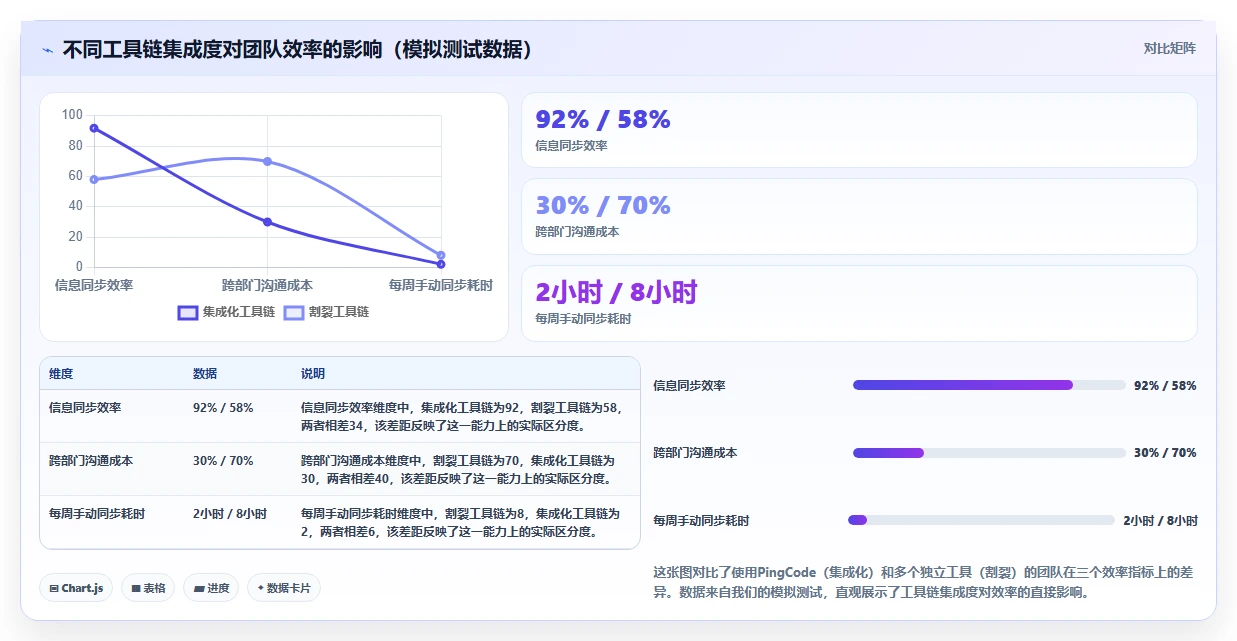Click the 30% / 70% progress value label
The image size is (1237, 641).
click(1165, 453)
